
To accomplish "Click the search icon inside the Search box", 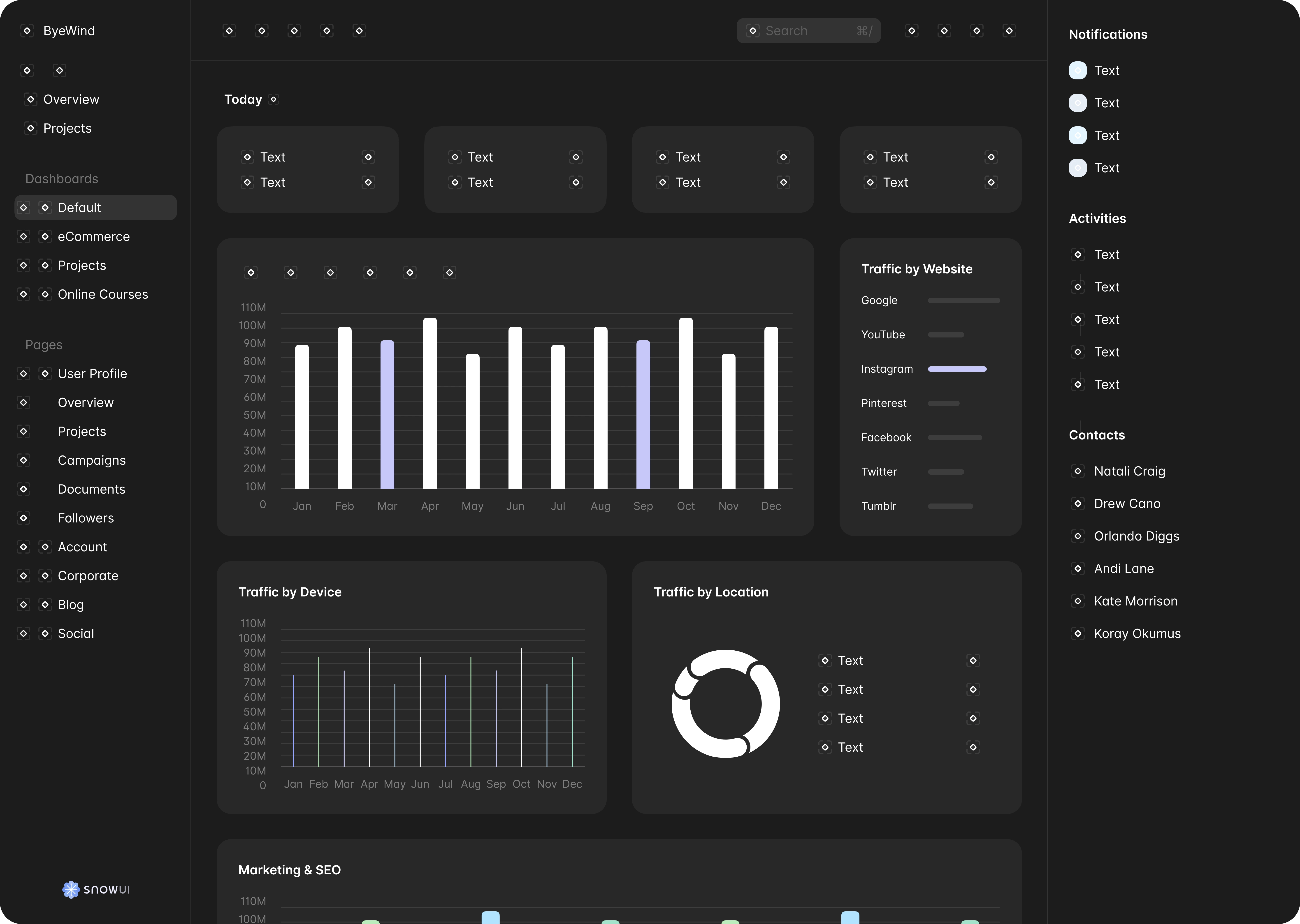I will click(752, 31).
